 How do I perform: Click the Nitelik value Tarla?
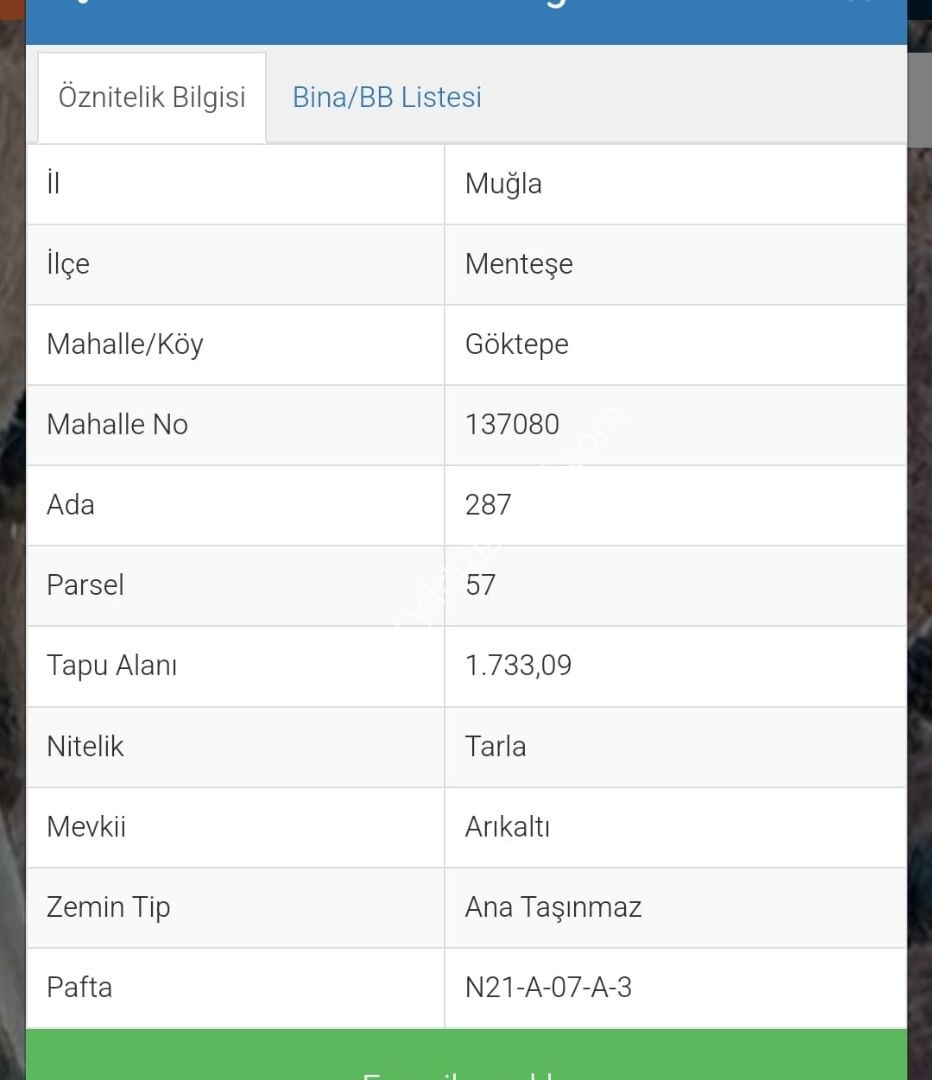(495, 747)
